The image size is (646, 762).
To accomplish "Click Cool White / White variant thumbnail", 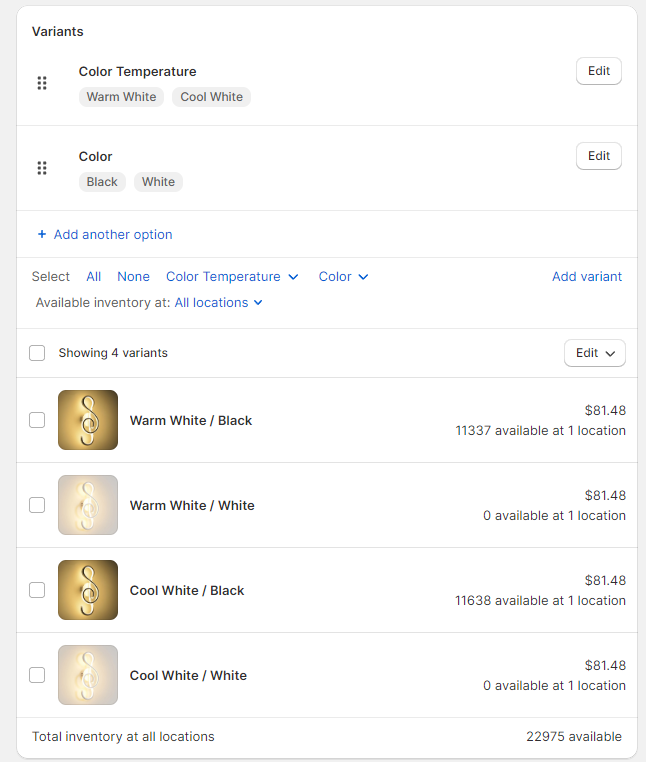I will [x=88, y=675].
